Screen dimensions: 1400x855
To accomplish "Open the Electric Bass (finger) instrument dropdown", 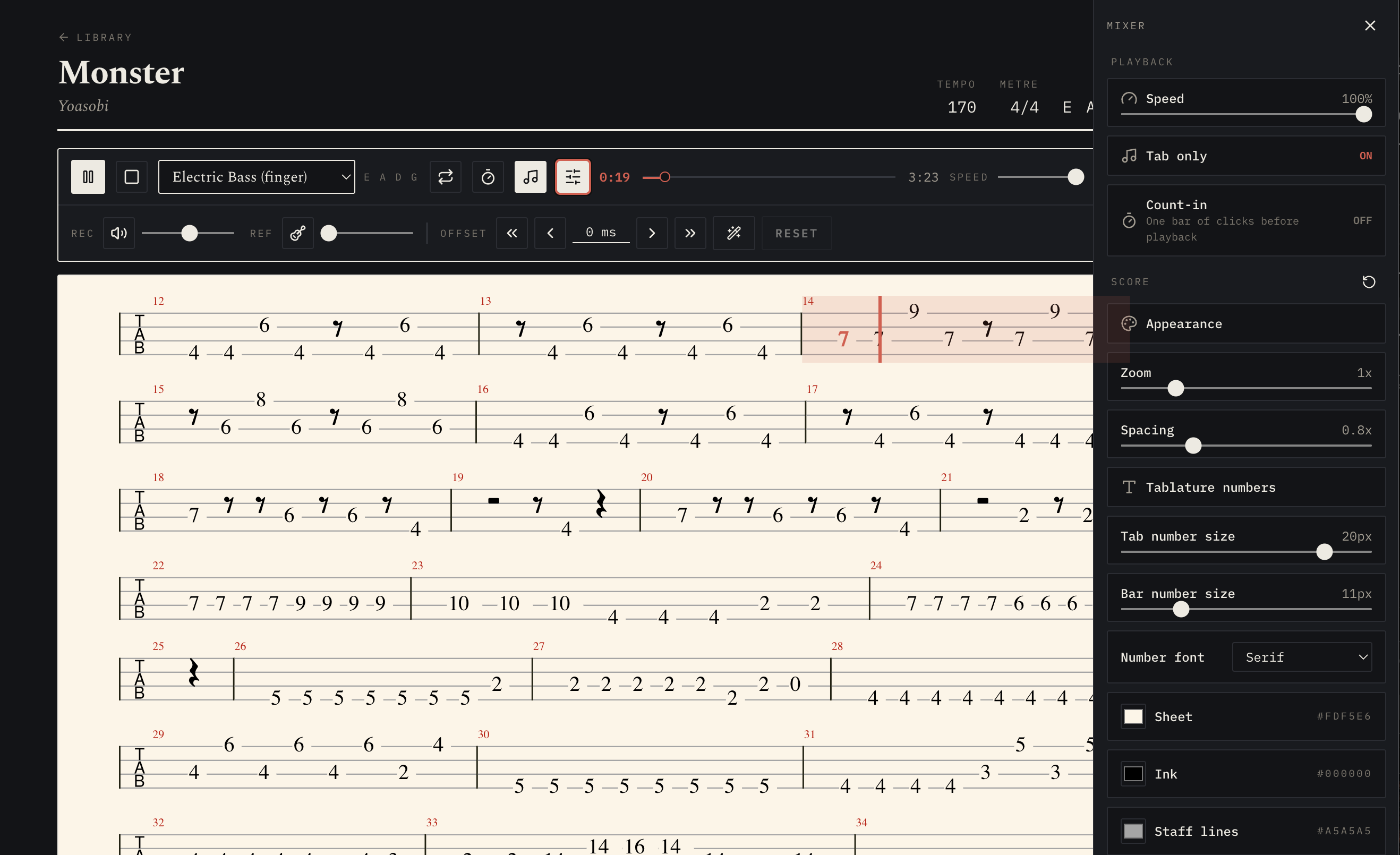I will pos(257,177).
